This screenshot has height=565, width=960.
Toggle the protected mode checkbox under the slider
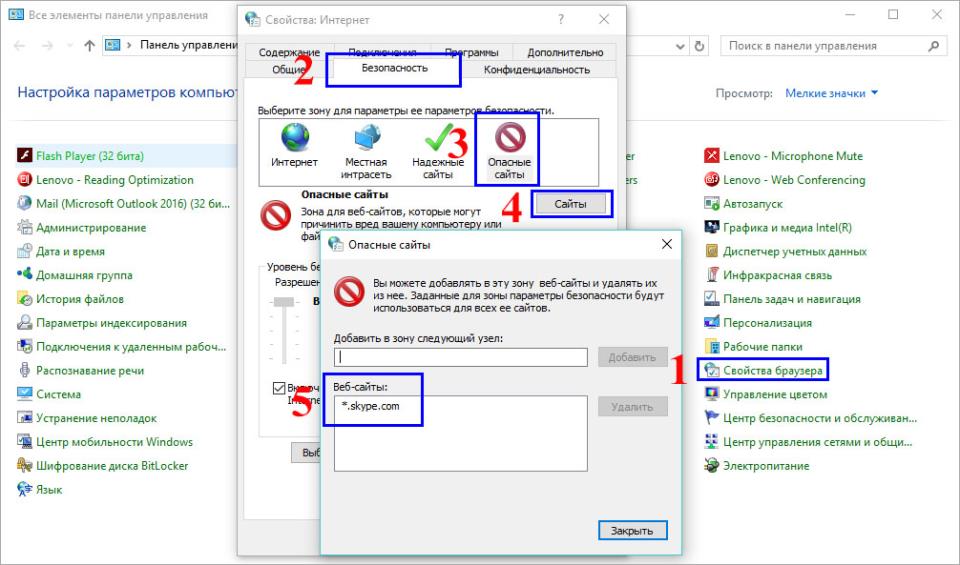(x=279, y=388)
